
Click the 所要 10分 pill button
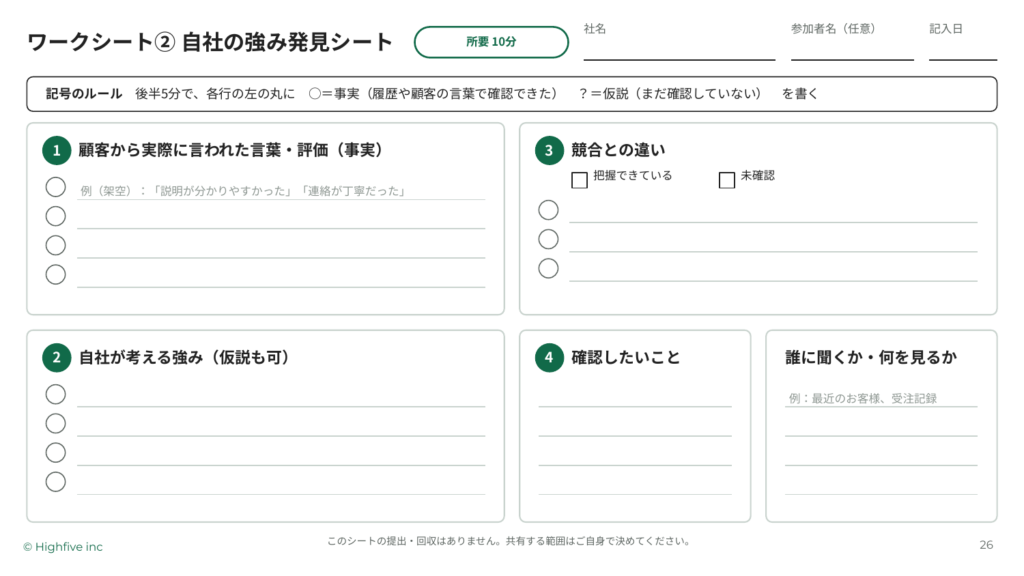coord(491,42)
